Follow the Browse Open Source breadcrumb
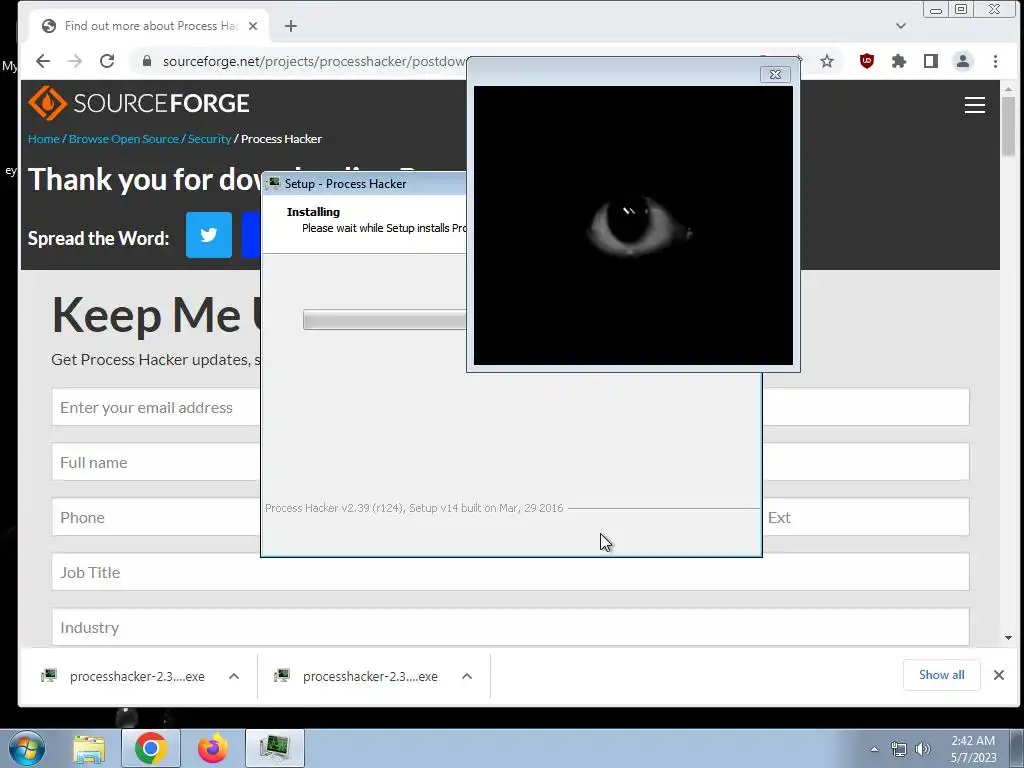This screenshot has width=1024, height=768. tap(123, 139)
